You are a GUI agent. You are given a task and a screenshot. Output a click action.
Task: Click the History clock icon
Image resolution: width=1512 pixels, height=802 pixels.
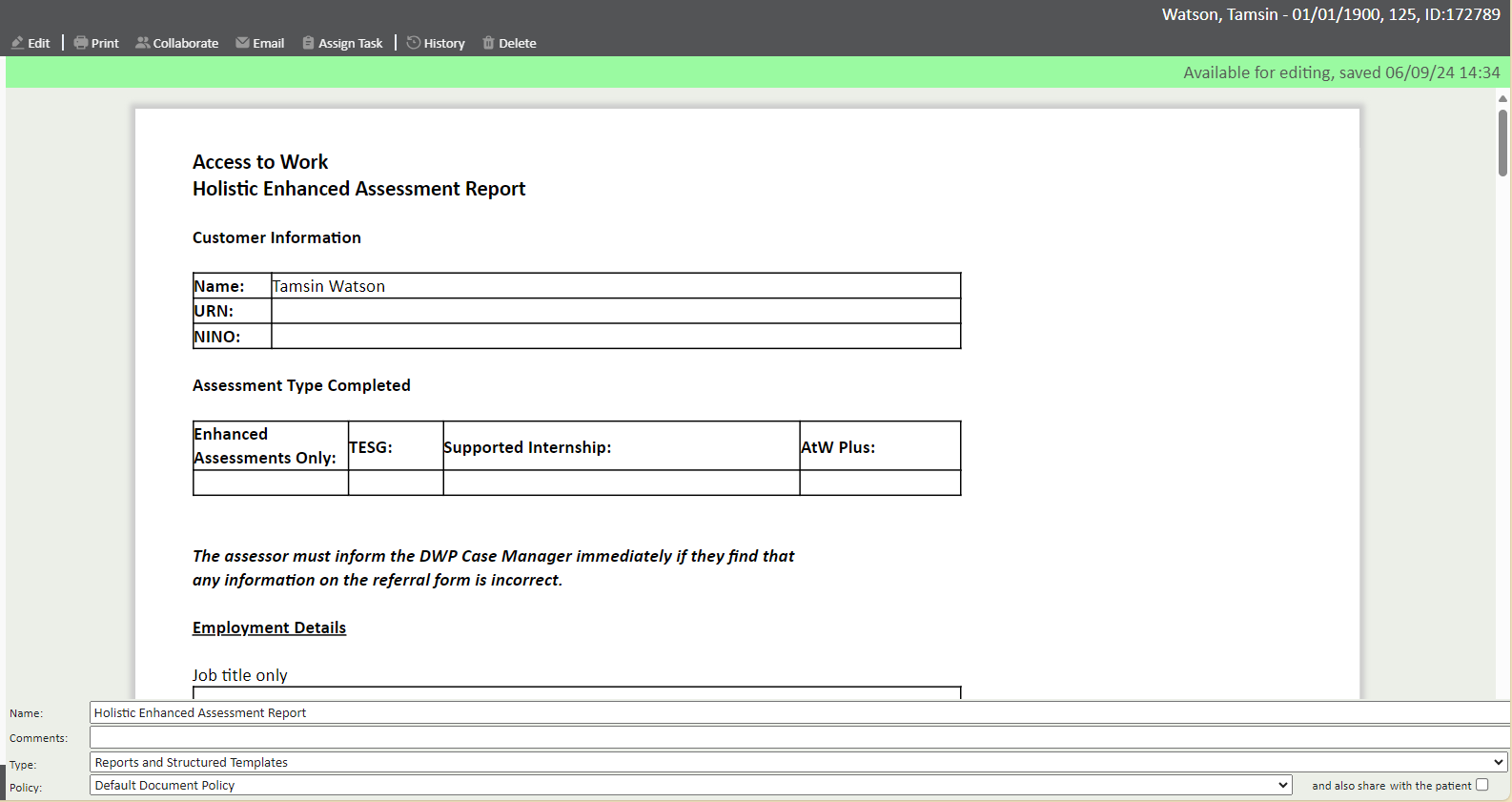(414, 43)
